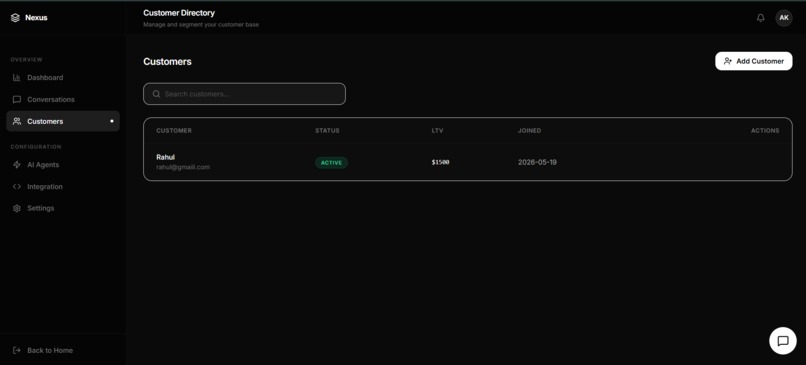
Task: Open AI Agents configuration page
Action: (x=63, y=165)
